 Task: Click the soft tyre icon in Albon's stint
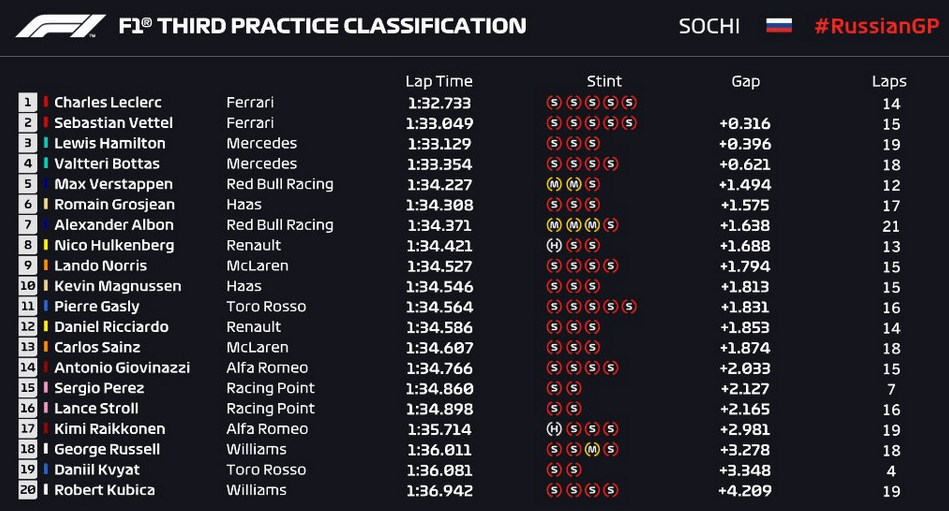611,225
